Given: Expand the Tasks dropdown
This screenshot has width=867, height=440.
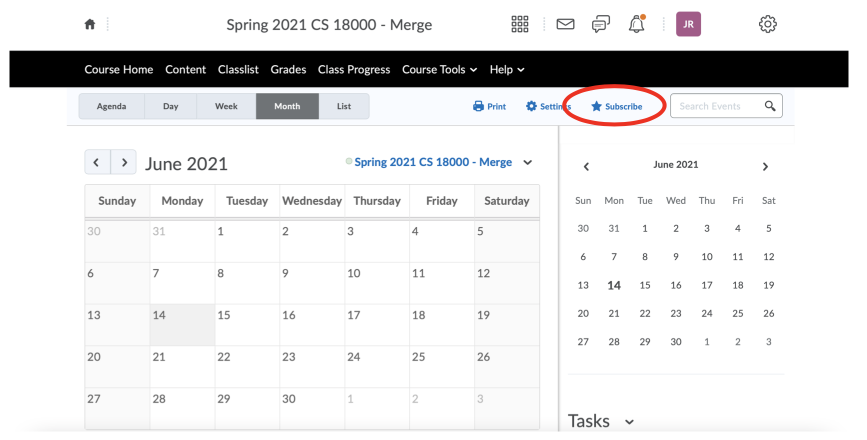Looking at the screenshot, I should [x=629, y=422].
